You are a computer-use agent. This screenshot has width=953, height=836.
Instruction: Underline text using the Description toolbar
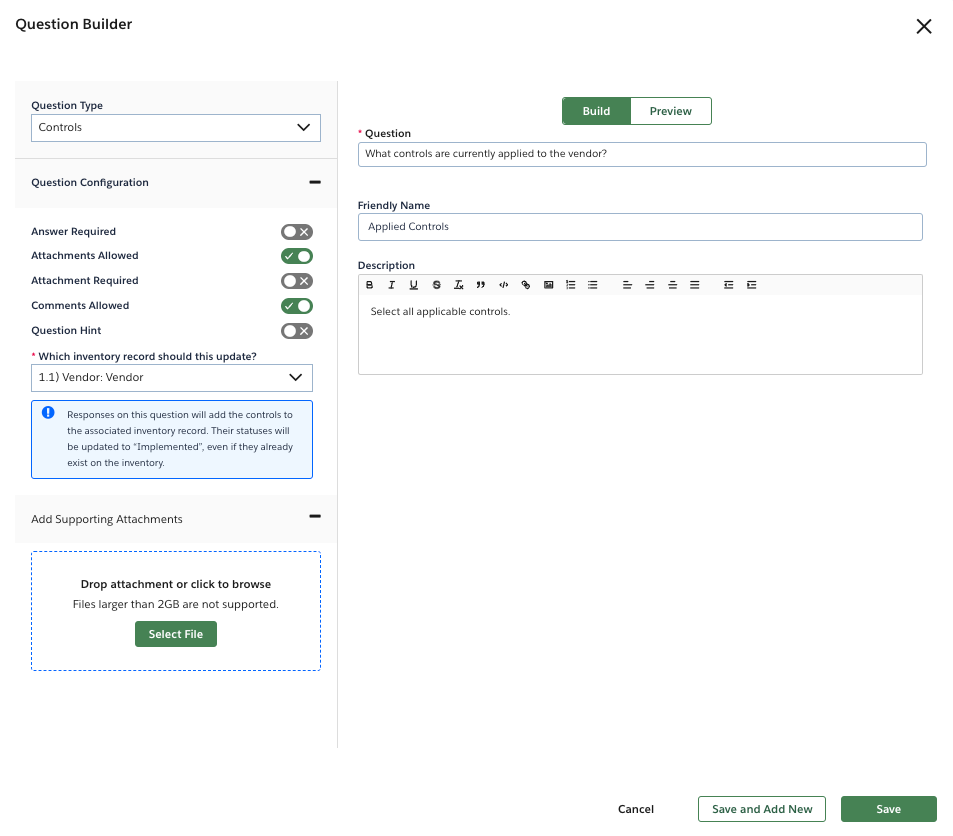(x=413, y=285)
